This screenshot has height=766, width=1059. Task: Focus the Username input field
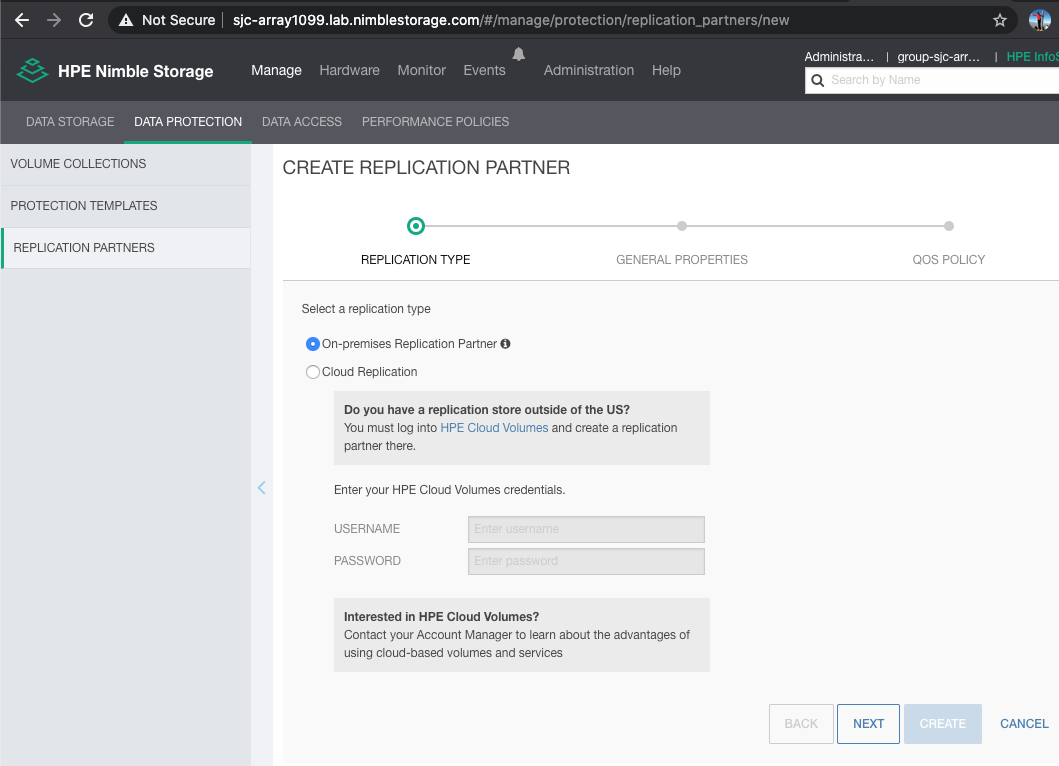(x=586, y=529)
